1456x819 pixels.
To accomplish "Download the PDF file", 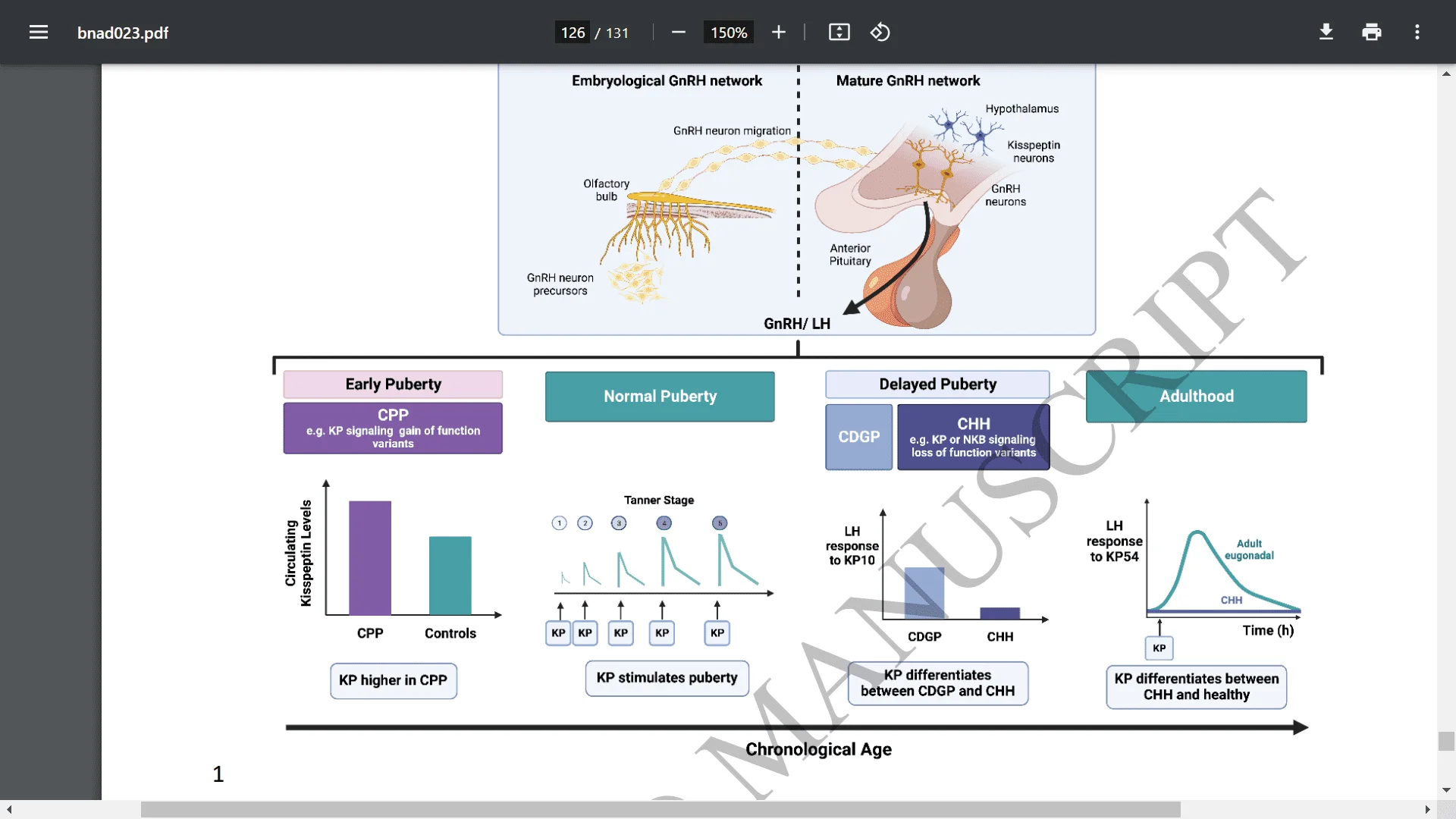I will coord(1326,32).
